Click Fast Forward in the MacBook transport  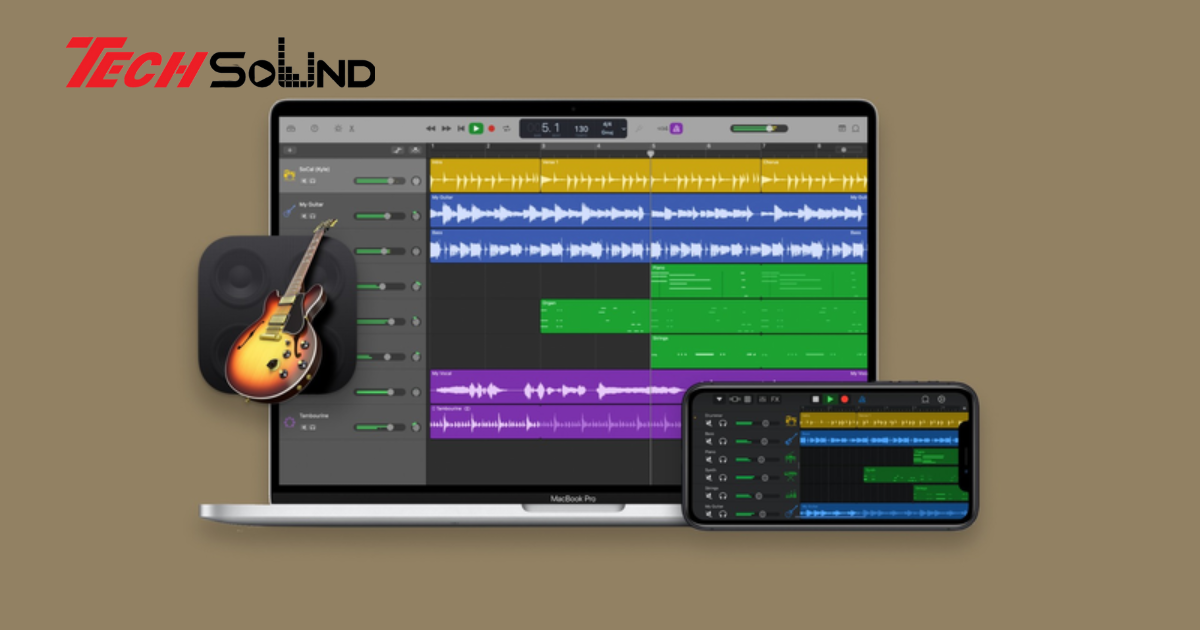(446, 129)
